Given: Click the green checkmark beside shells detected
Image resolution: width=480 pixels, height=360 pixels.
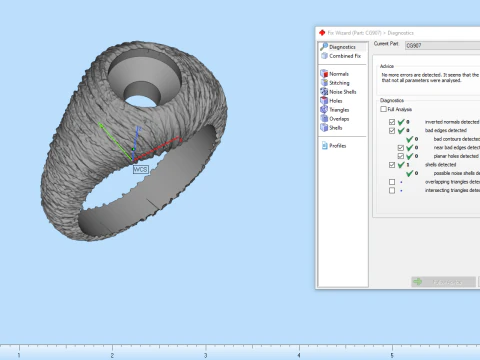Looking at the screenshot, I should [401, 165].
